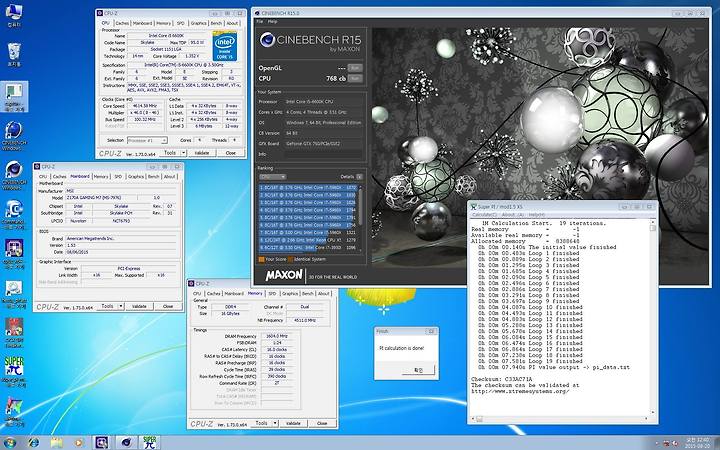This screenshot has height=450, width=720.
Task: Click the Cinebench sphere logo
Action: 267,40
